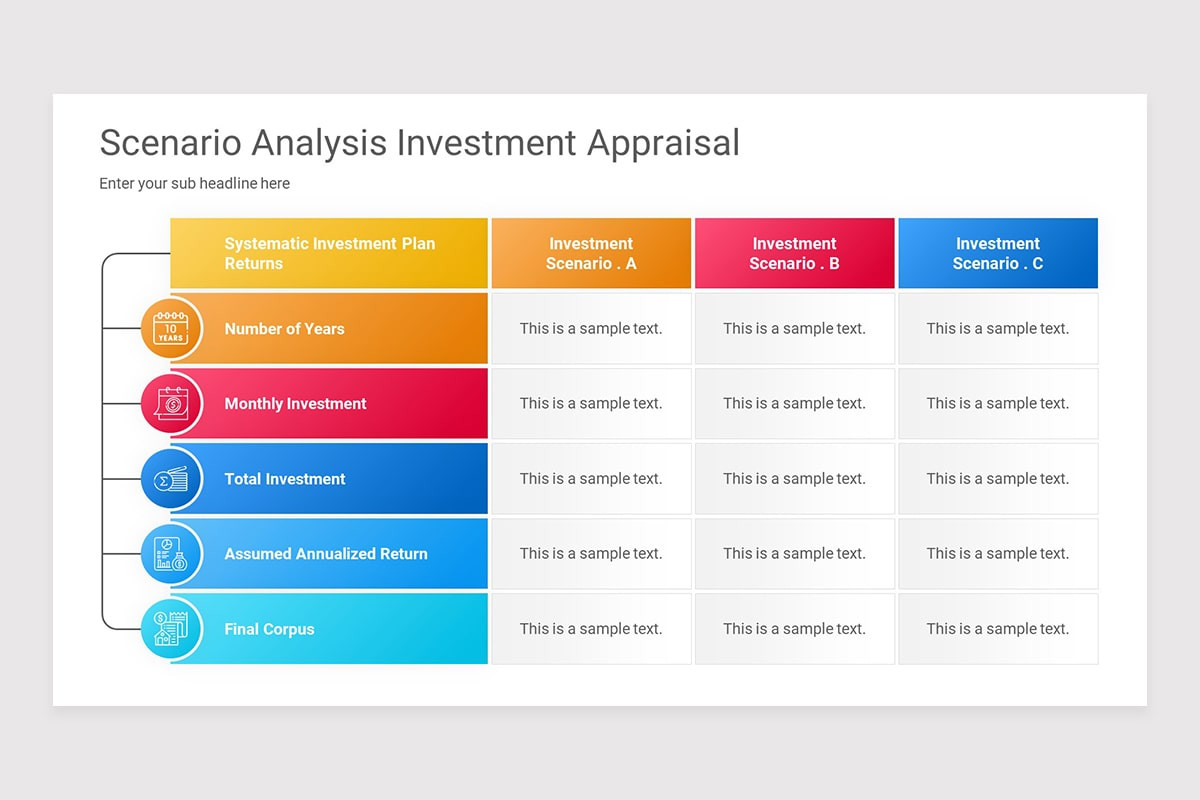
Task: Click the Monthly Investment row label
Action: [x=295, y=404]
